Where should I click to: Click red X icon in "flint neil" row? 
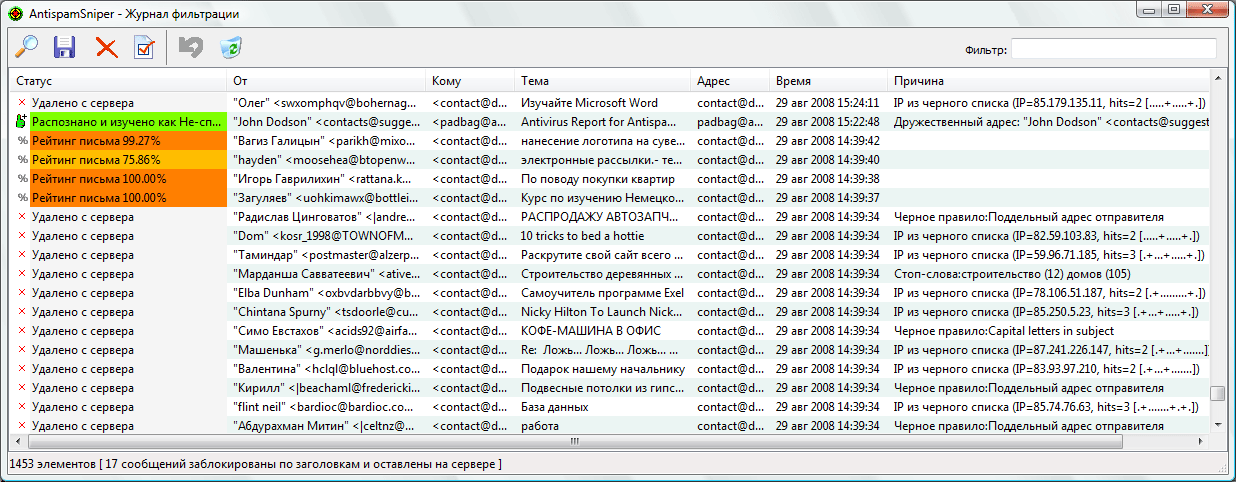pyautogui.click(x=21, y=406)
